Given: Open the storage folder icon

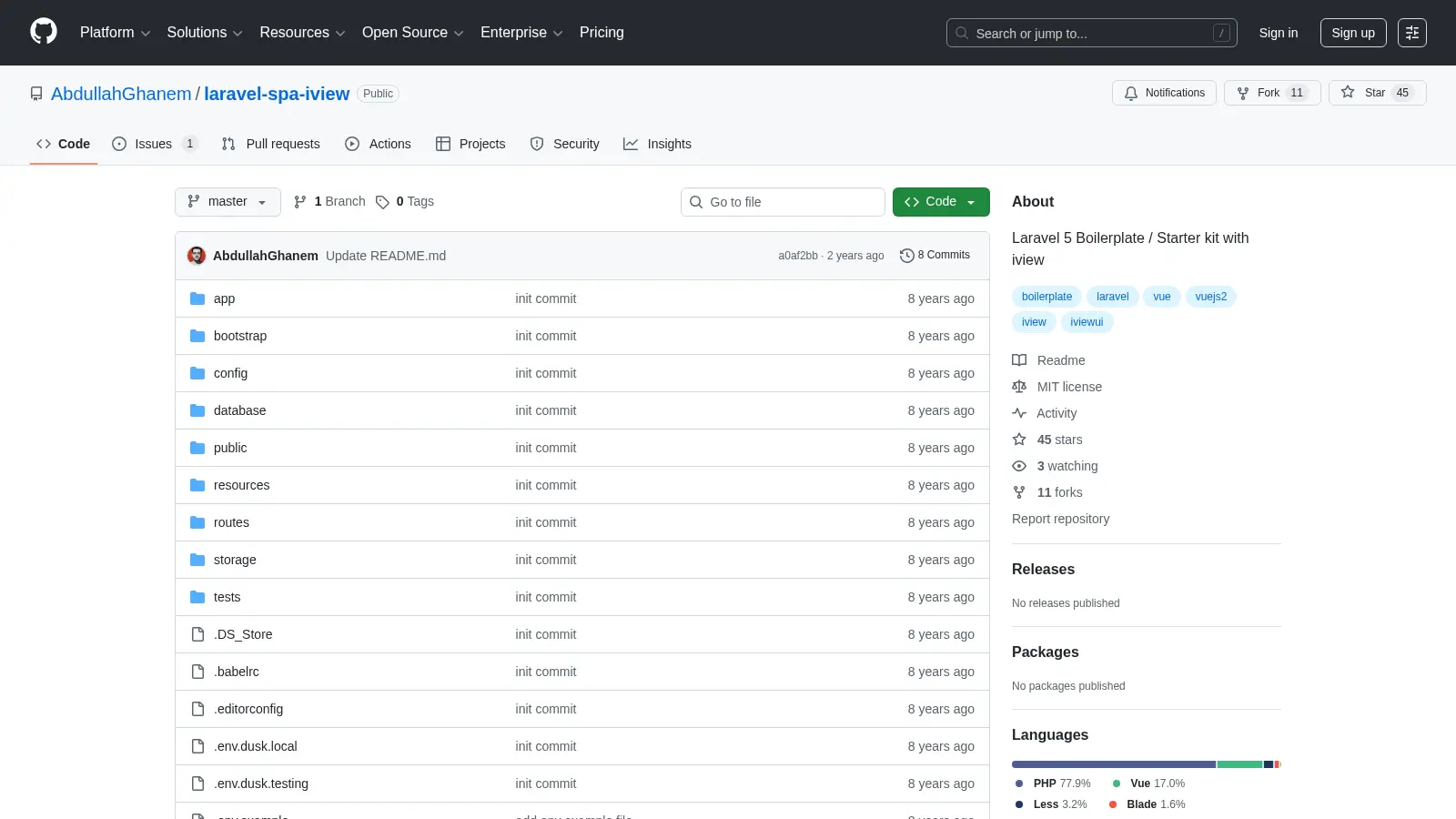Looking at the screenshot, I should click(197, 560).
